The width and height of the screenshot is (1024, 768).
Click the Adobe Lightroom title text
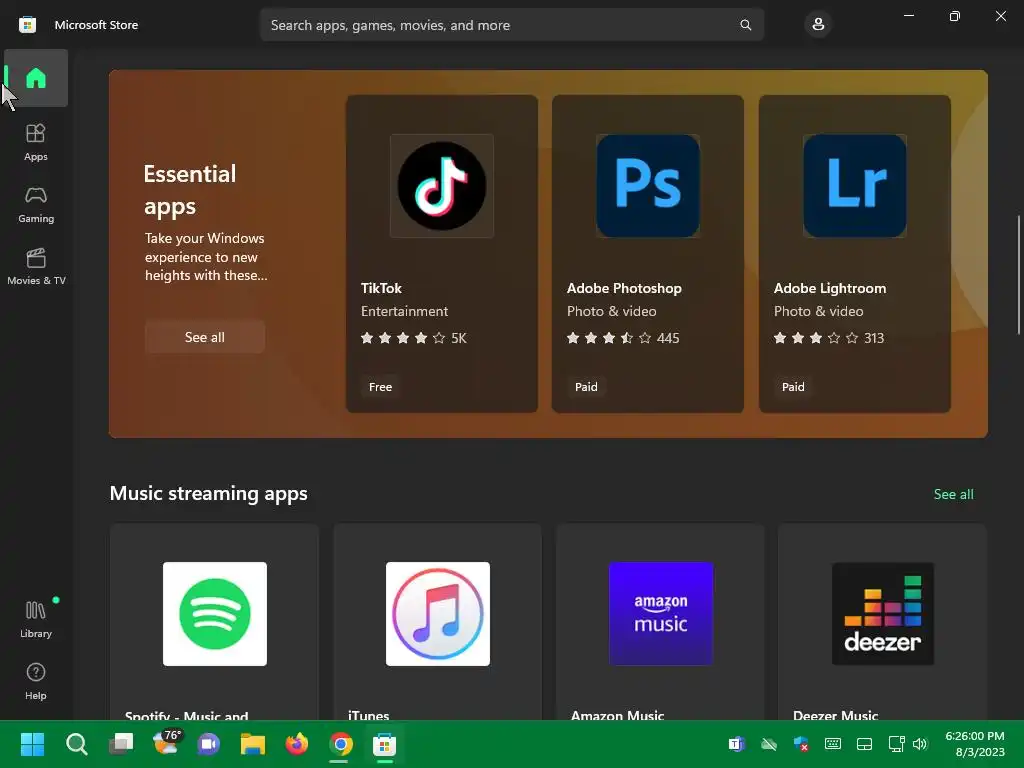[830, 288]
